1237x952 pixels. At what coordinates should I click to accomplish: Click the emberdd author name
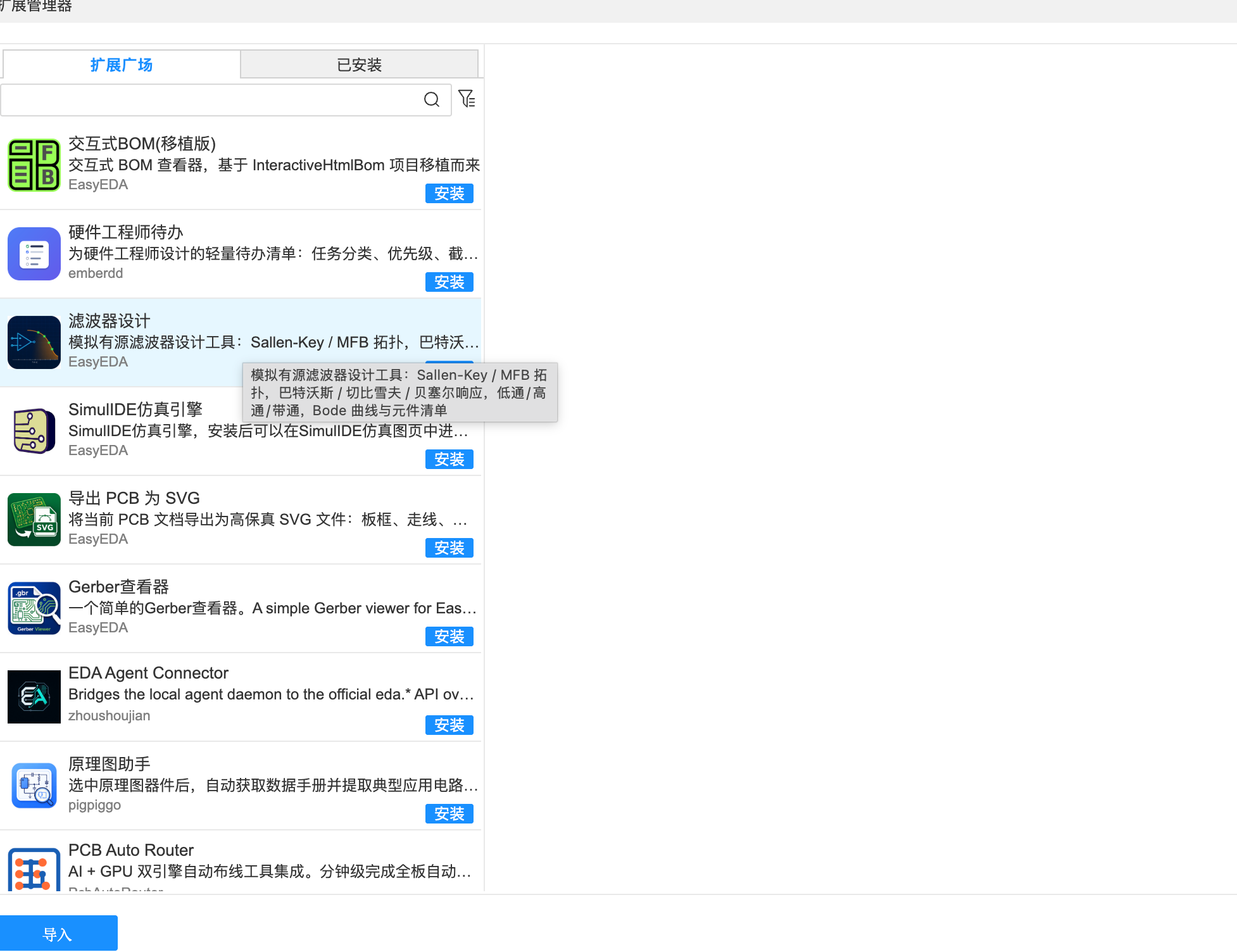[96, 273]
